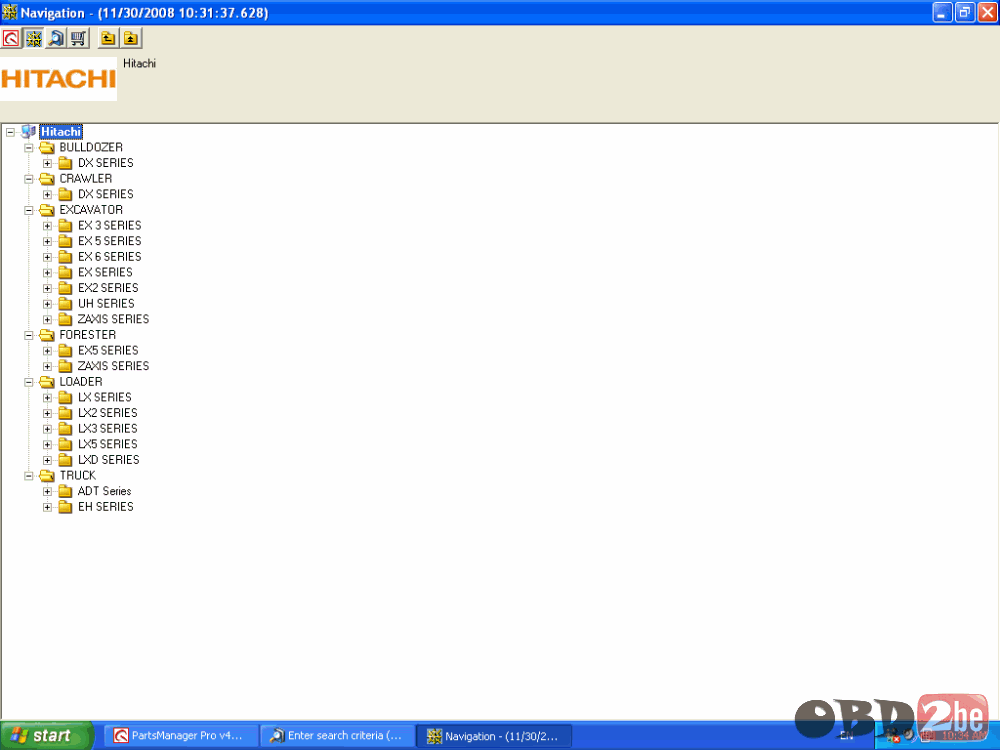Click the Hitachi logo image
Image resolution: width=1000 pixels, height=750 pixels.
tap(58, 78)
